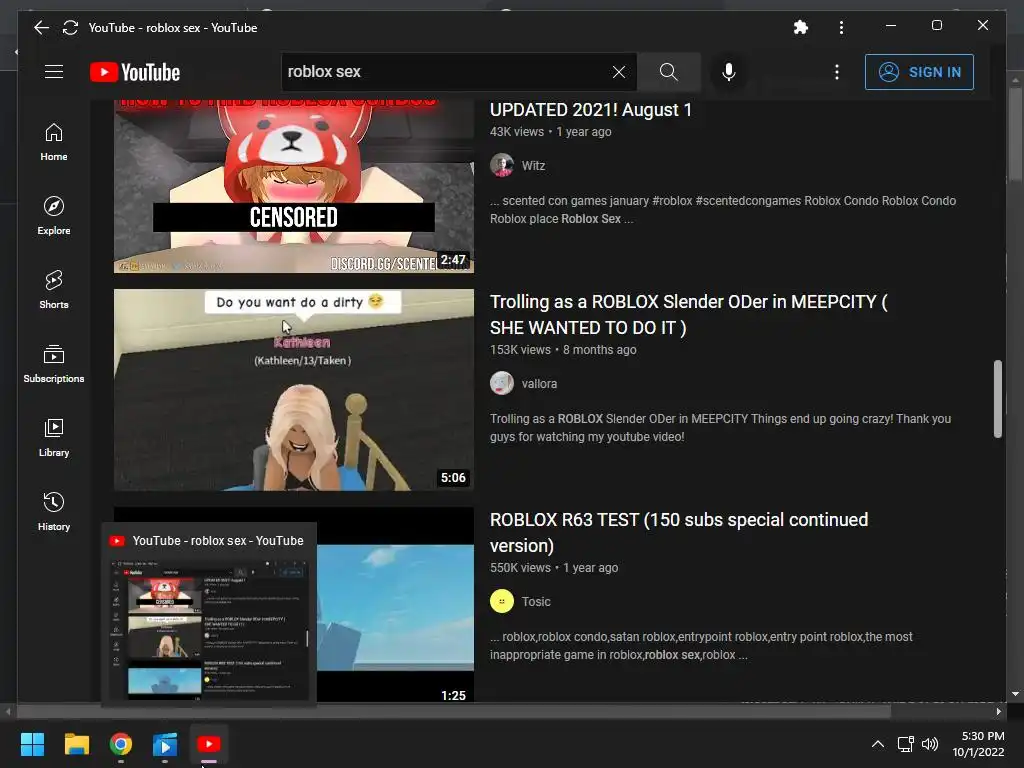Open YouTube settings three-dot menu
The height and width of the screenshot is (768, 1024).
point(837,72)
